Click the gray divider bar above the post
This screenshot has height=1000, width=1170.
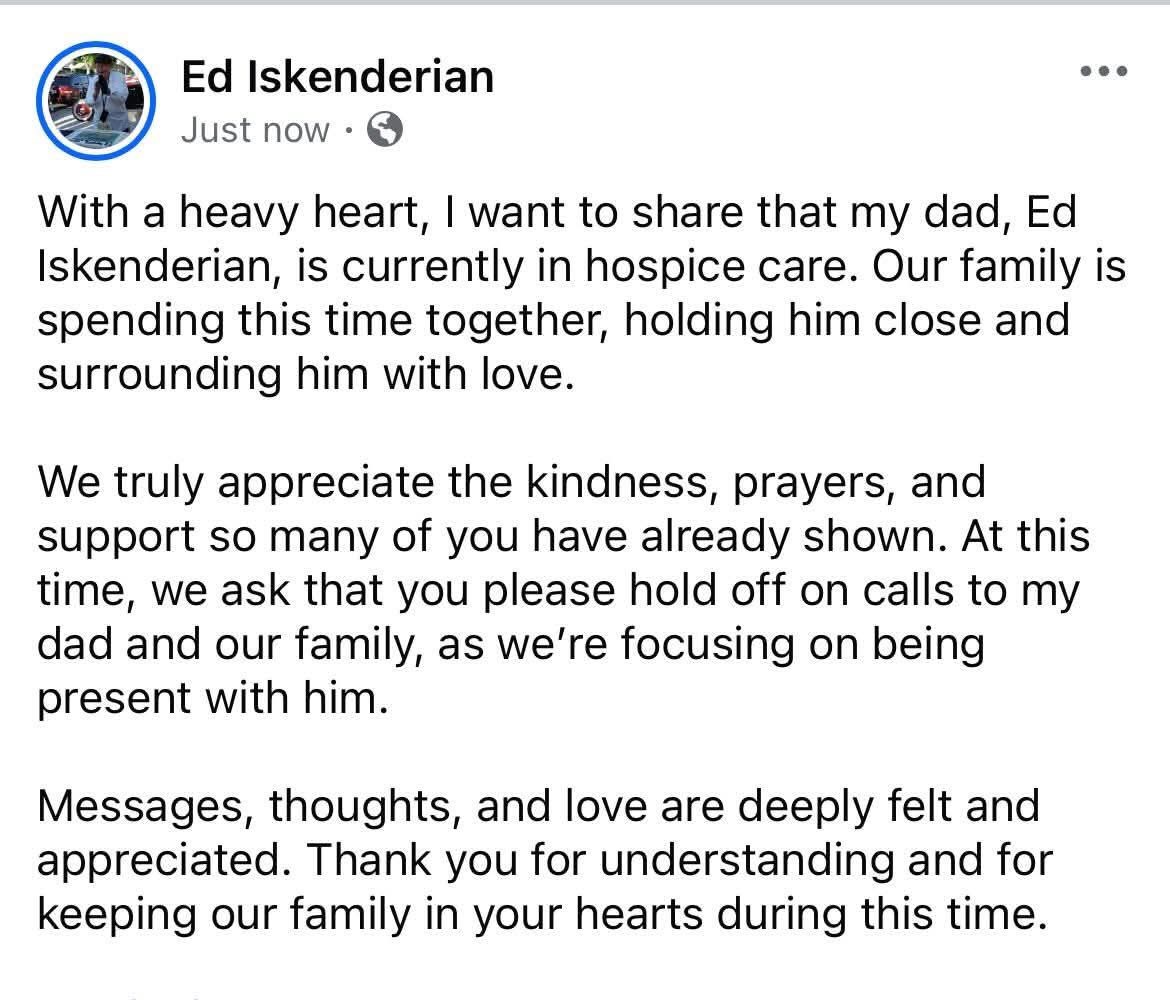[x=585, y=3]
